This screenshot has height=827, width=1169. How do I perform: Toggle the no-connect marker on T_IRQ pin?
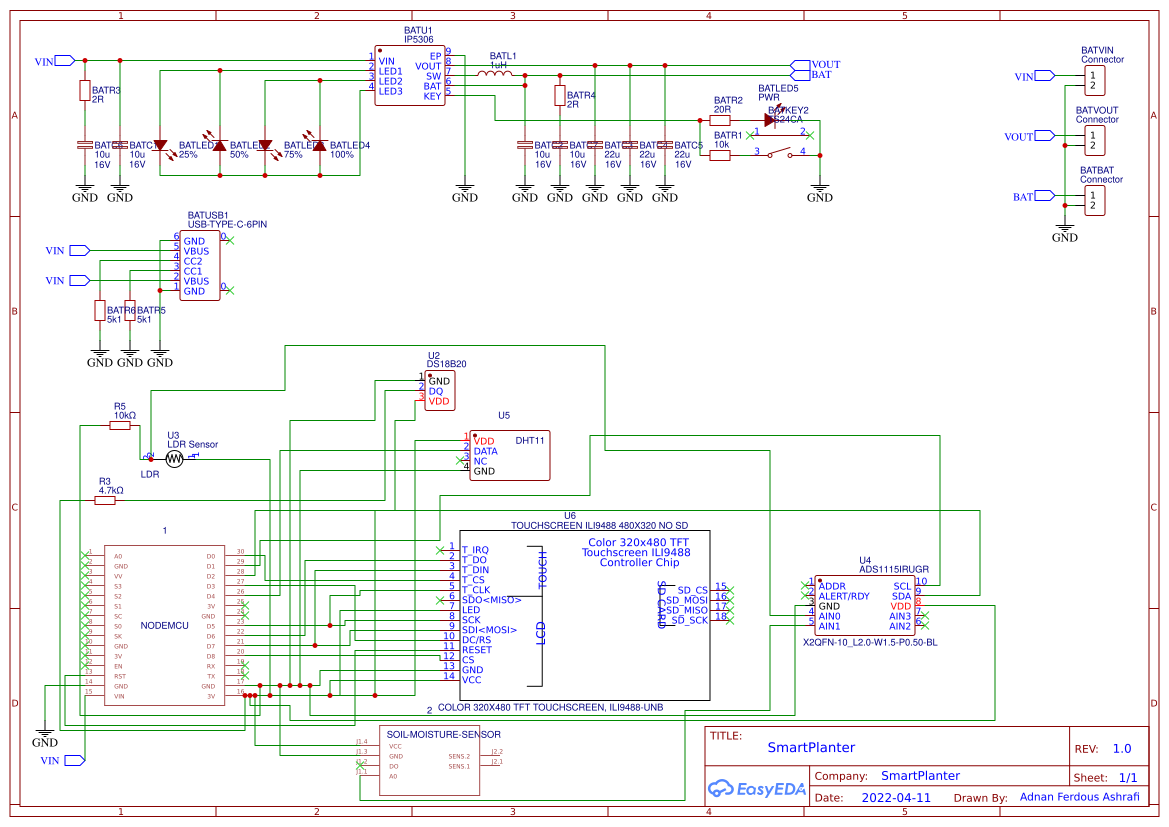click(440, 549)
